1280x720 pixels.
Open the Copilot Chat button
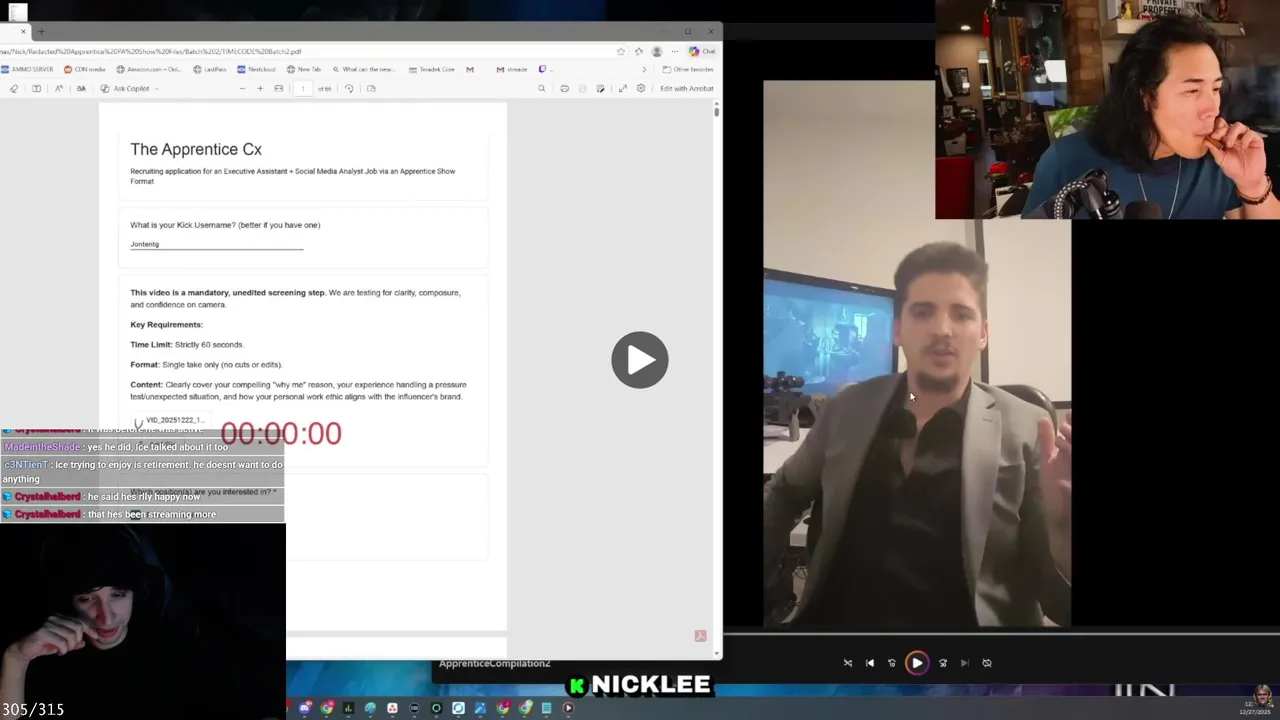point(702,51)
